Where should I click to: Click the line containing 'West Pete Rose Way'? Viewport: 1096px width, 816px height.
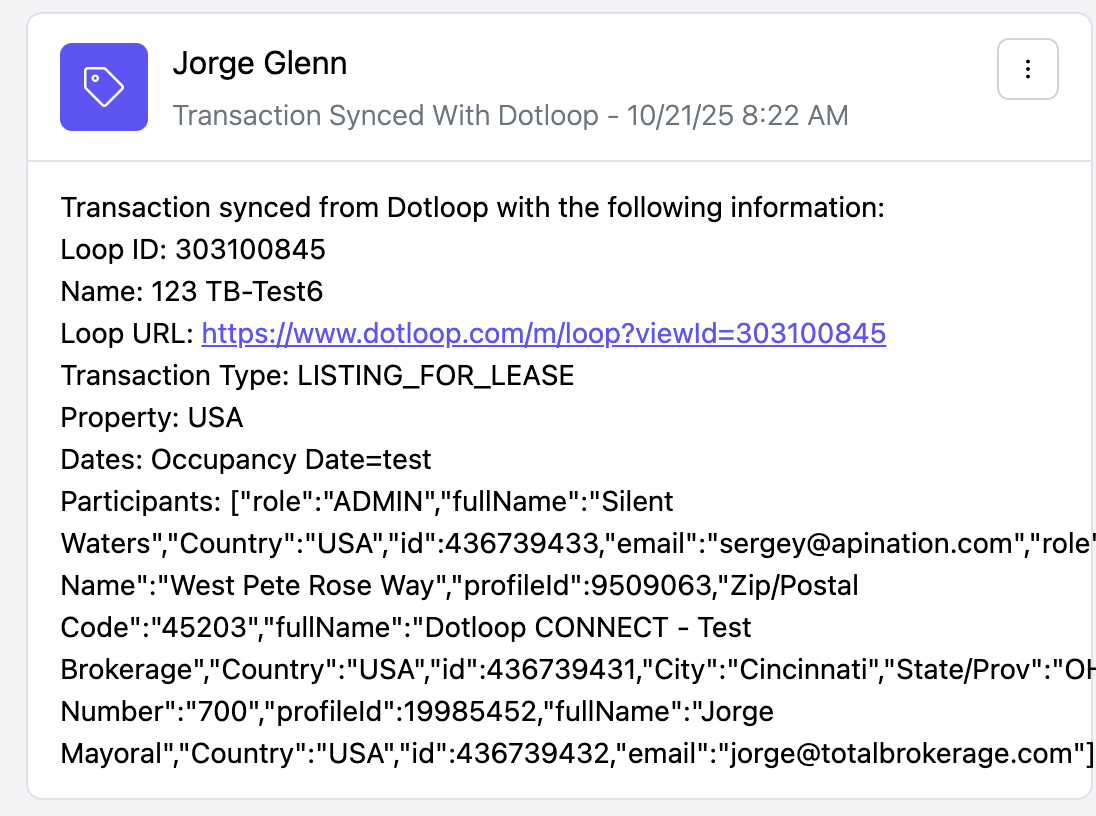pos(459,585)
